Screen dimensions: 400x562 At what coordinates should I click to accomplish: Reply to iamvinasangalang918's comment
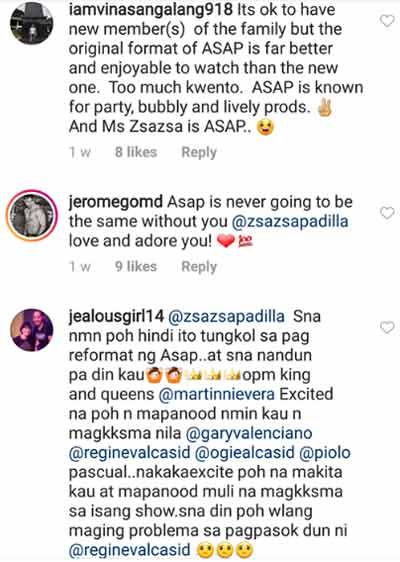pos(199,152)
